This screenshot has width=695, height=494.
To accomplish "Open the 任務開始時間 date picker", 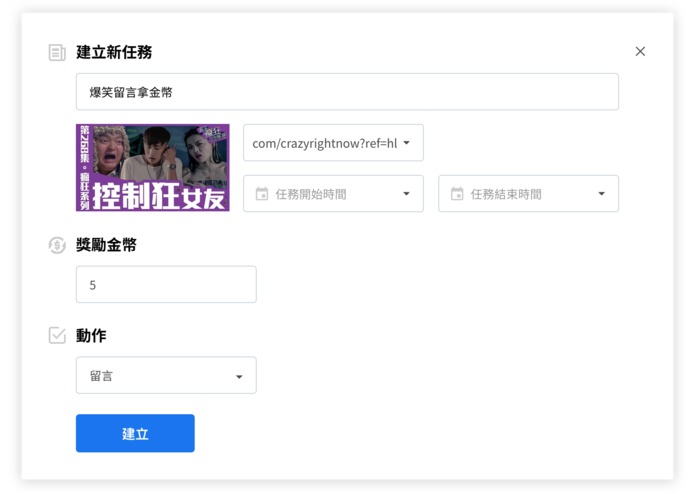I will (x=333, y=194).
